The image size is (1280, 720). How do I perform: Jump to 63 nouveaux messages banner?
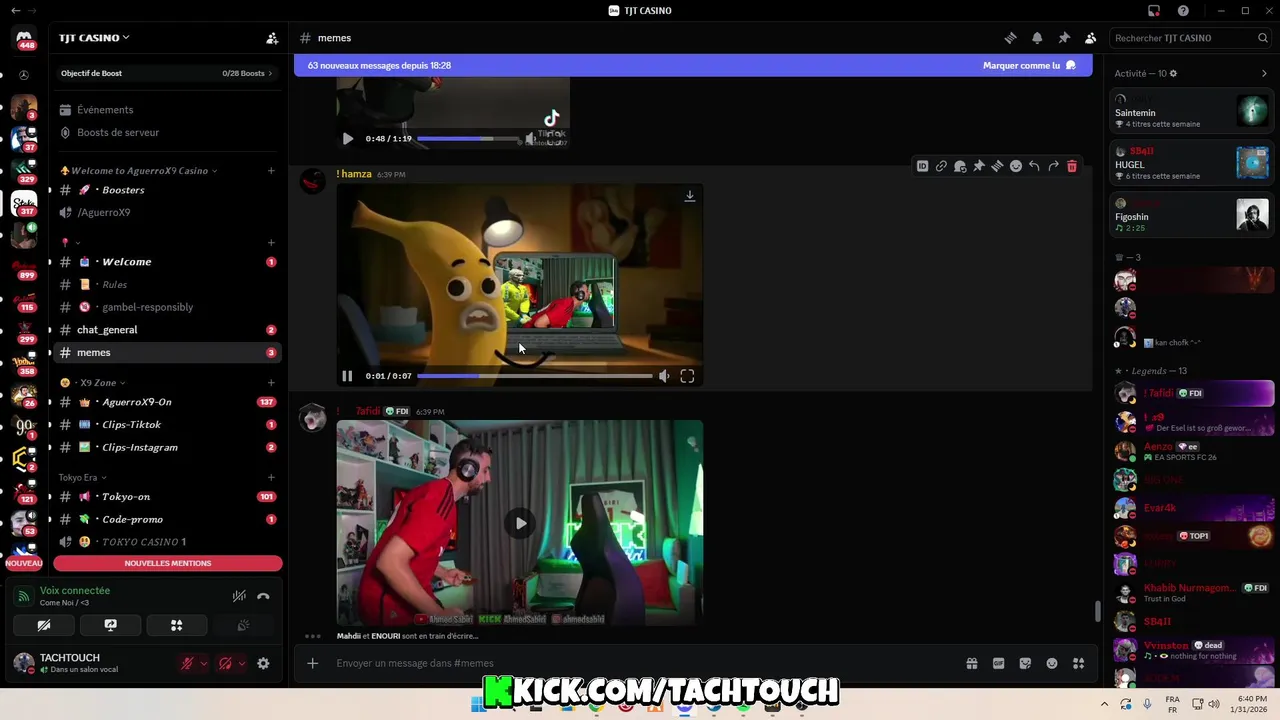379,65
